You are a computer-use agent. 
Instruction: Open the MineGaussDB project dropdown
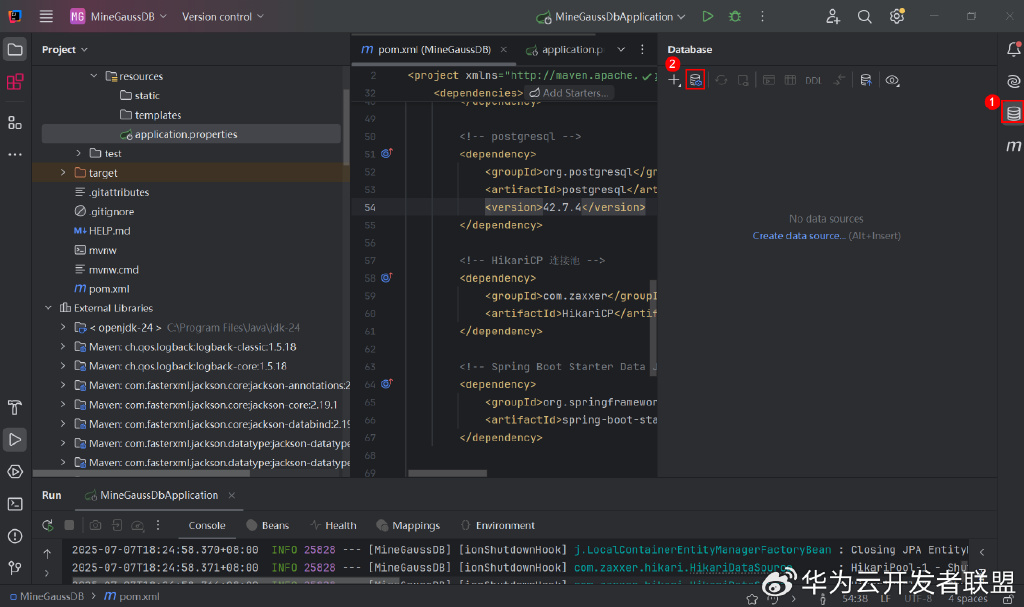pyautogui.click(x=118, y=16)
